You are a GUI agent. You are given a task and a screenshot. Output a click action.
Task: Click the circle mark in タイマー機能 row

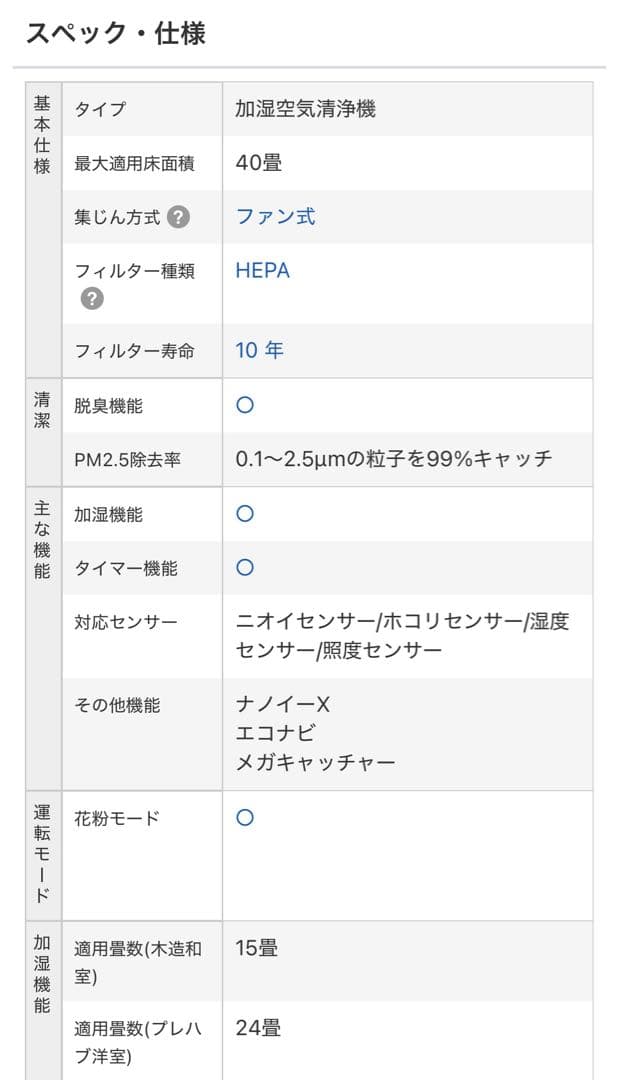(x=245, y=567)
